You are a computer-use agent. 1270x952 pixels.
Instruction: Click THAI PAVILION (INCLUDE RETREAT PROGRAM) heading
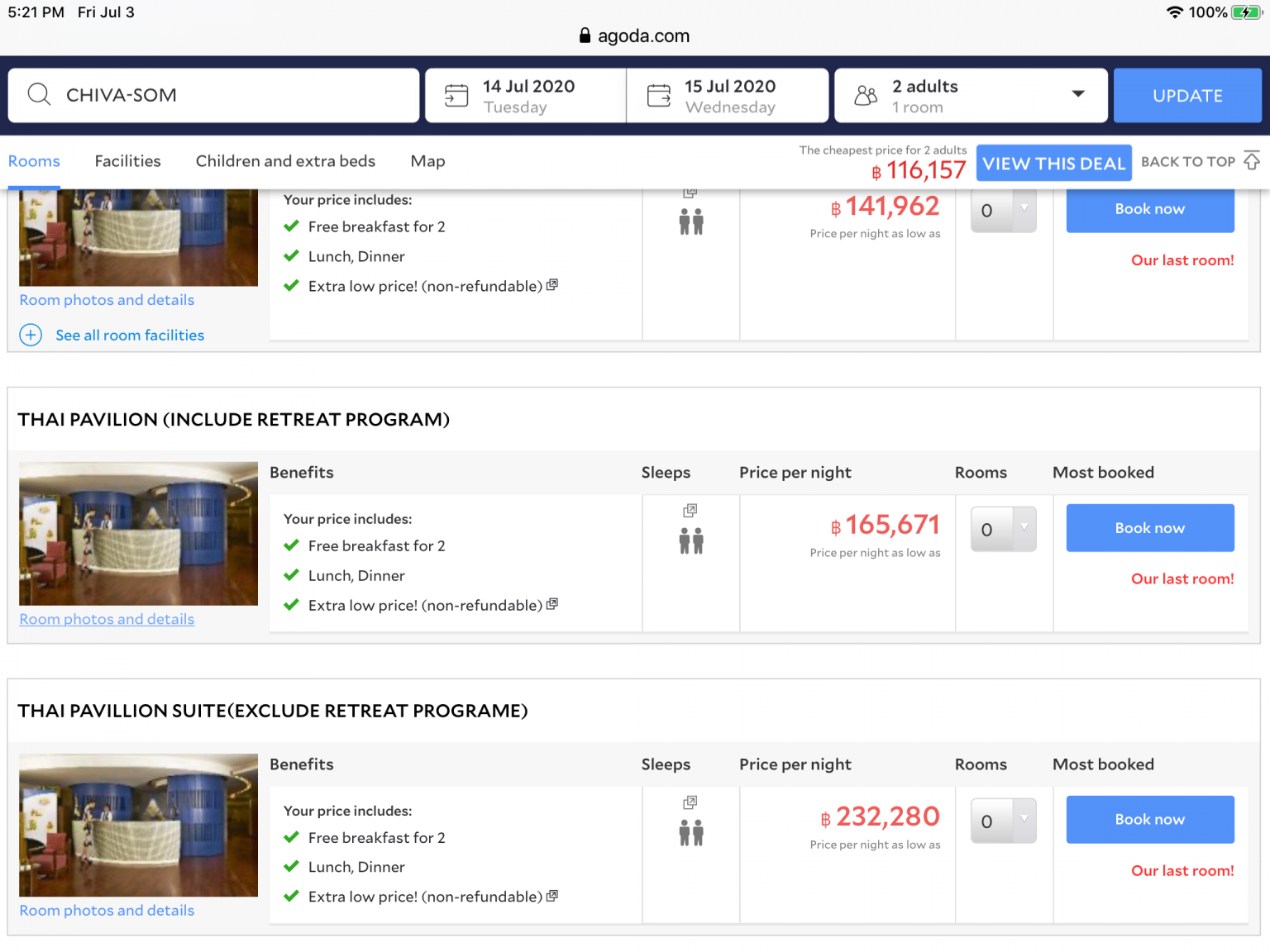tap(234, 419)
